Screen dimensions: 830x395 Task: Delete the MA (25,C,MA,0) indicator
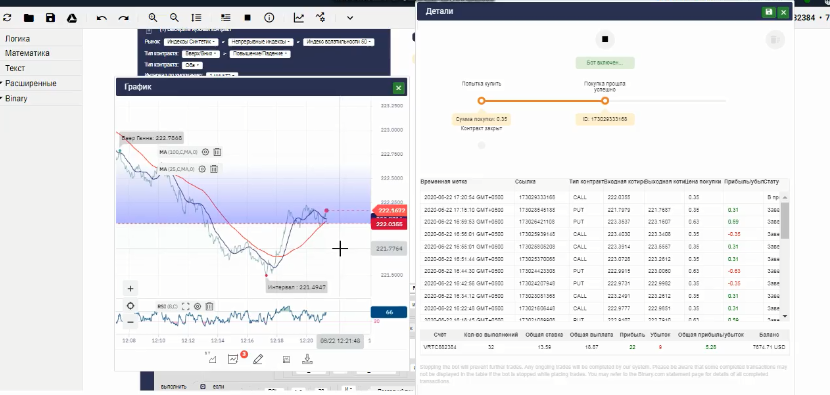pos(214,169)
